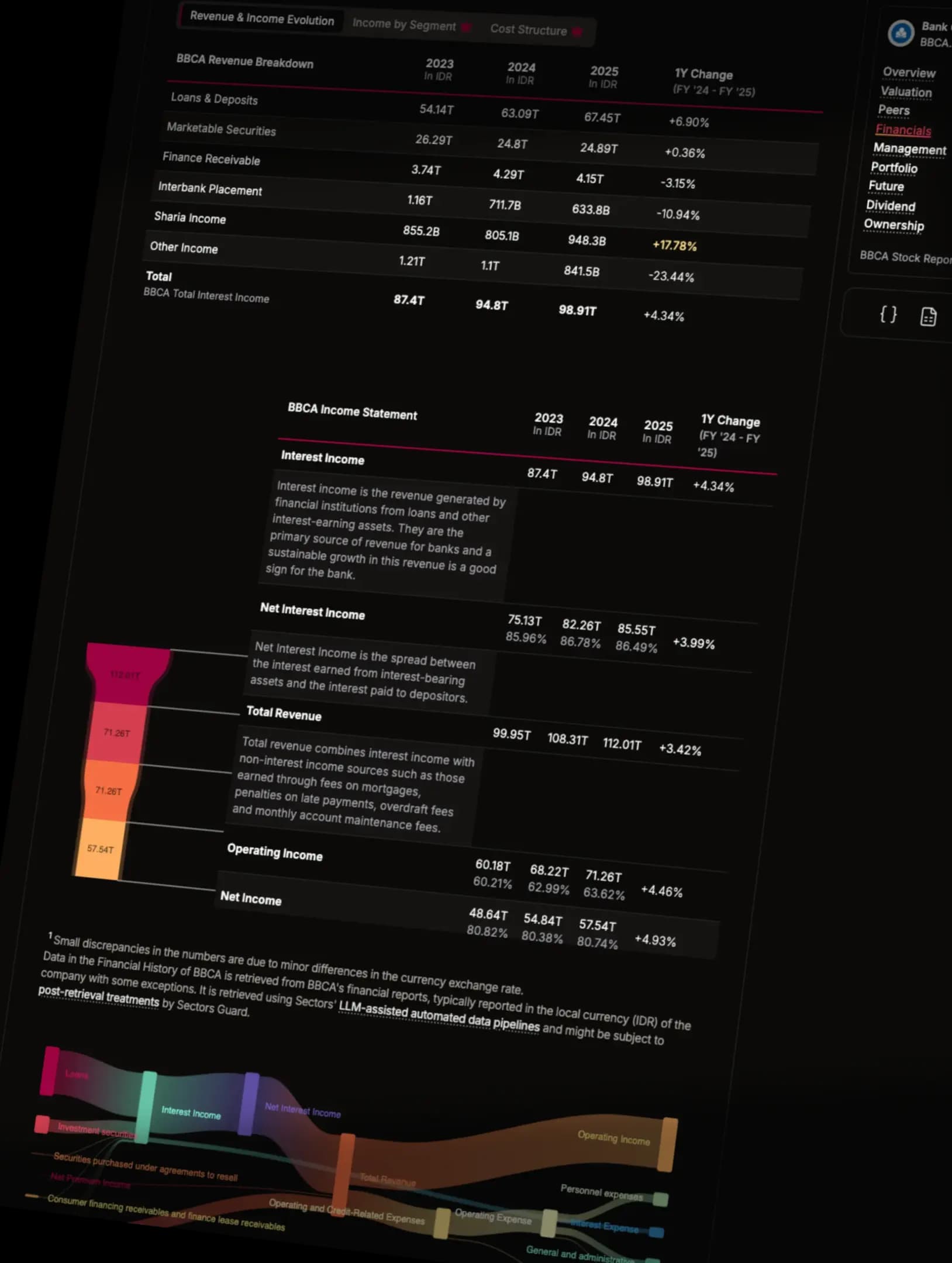Click the Operating Expense Sankey node

(549, 1223)
